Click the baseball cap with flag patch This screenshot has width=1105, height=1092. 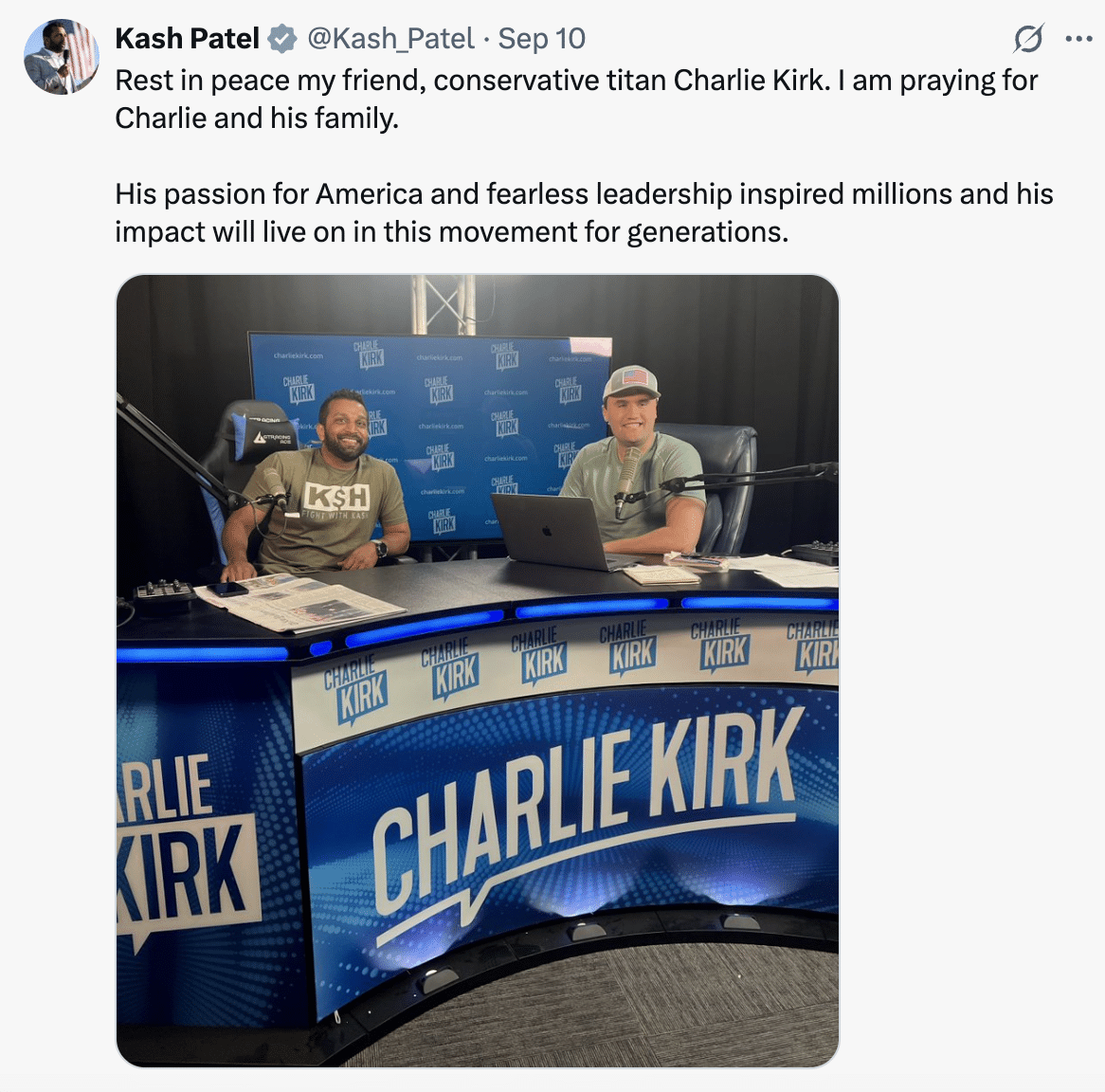(x=630, y=381)
